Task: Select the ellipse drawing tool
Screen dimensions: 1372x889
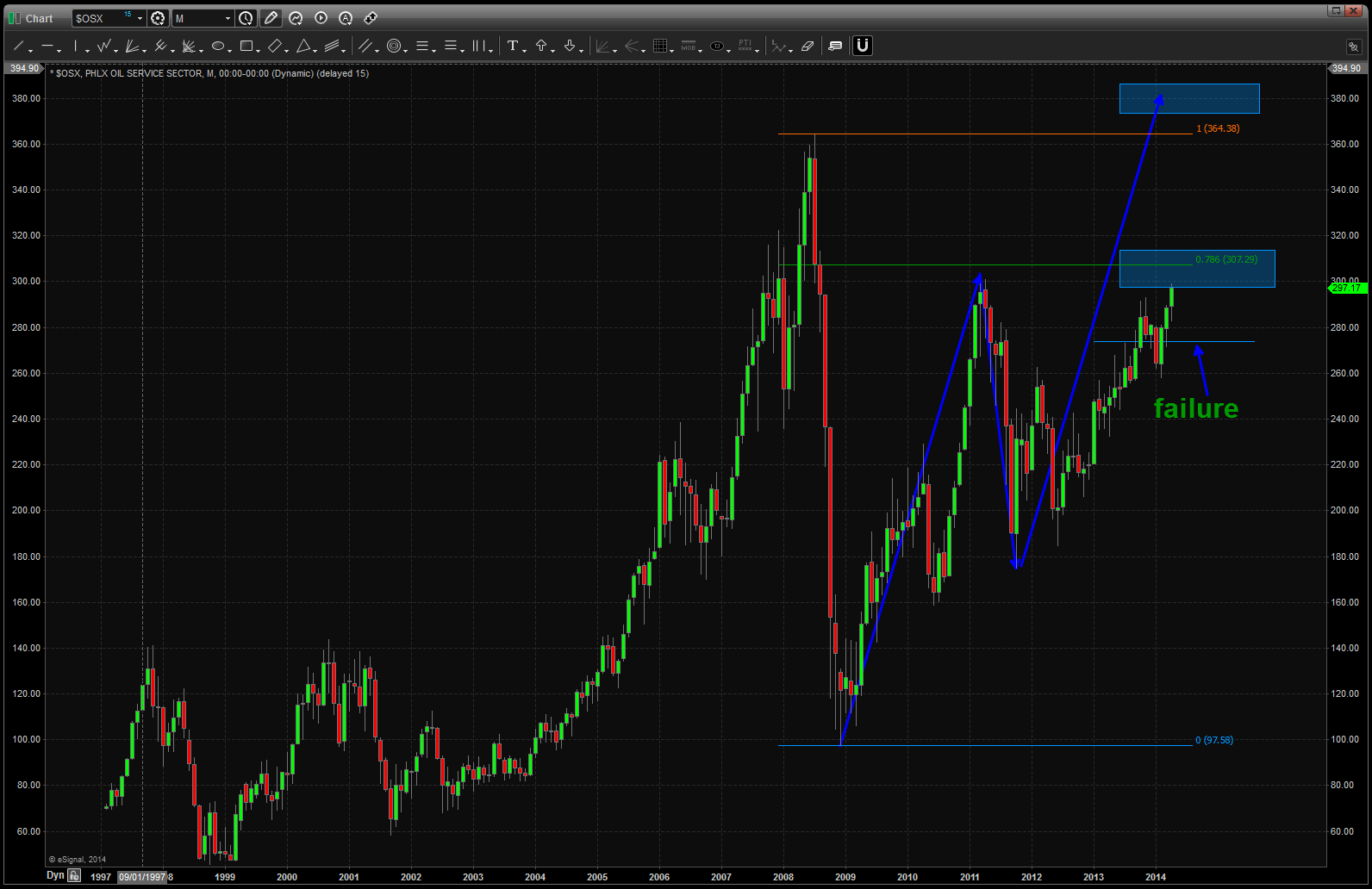Action: pos(218,46)
